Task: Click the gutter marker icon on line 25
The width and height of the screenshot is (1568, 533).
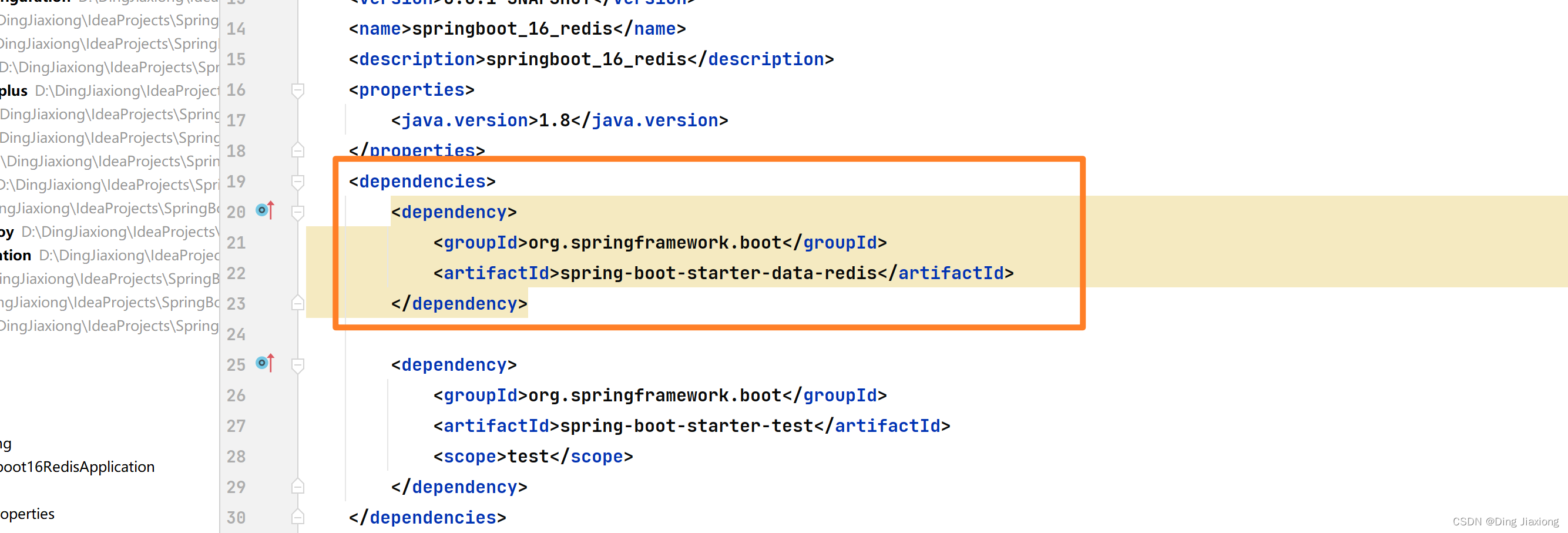Action: pos(265,363)
